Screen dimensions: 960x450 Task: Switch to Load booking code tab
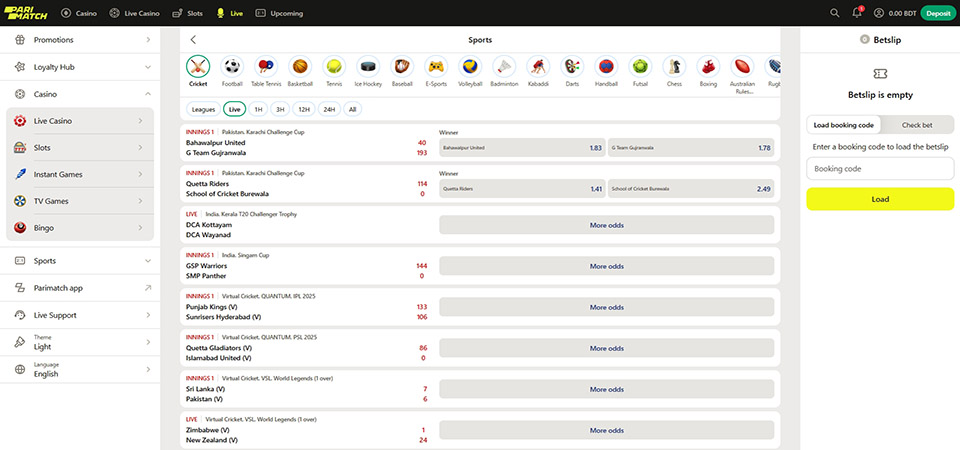pyautogui.click(x=844, y=125)
